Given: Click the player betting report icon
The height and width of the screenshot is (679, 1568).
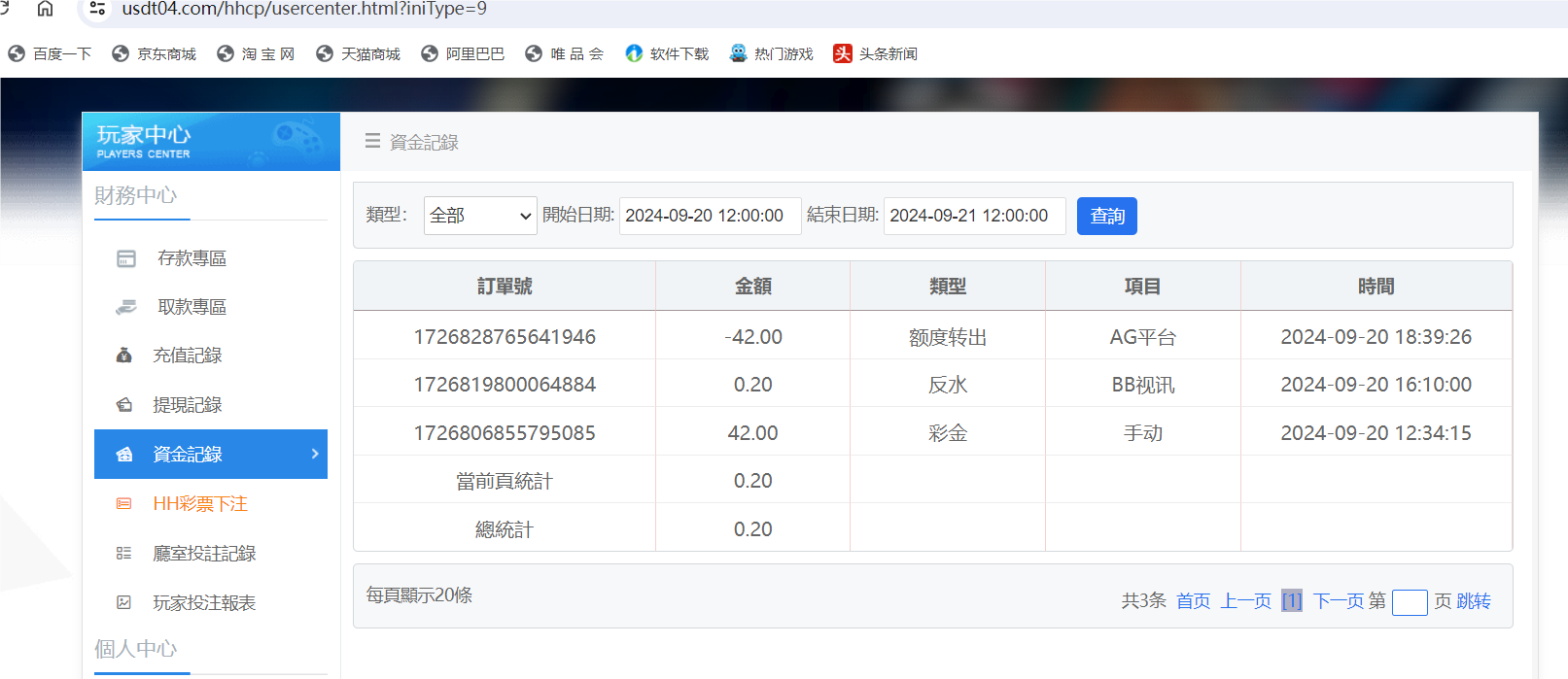Looking at the screenshot, I should pos(123,603).
